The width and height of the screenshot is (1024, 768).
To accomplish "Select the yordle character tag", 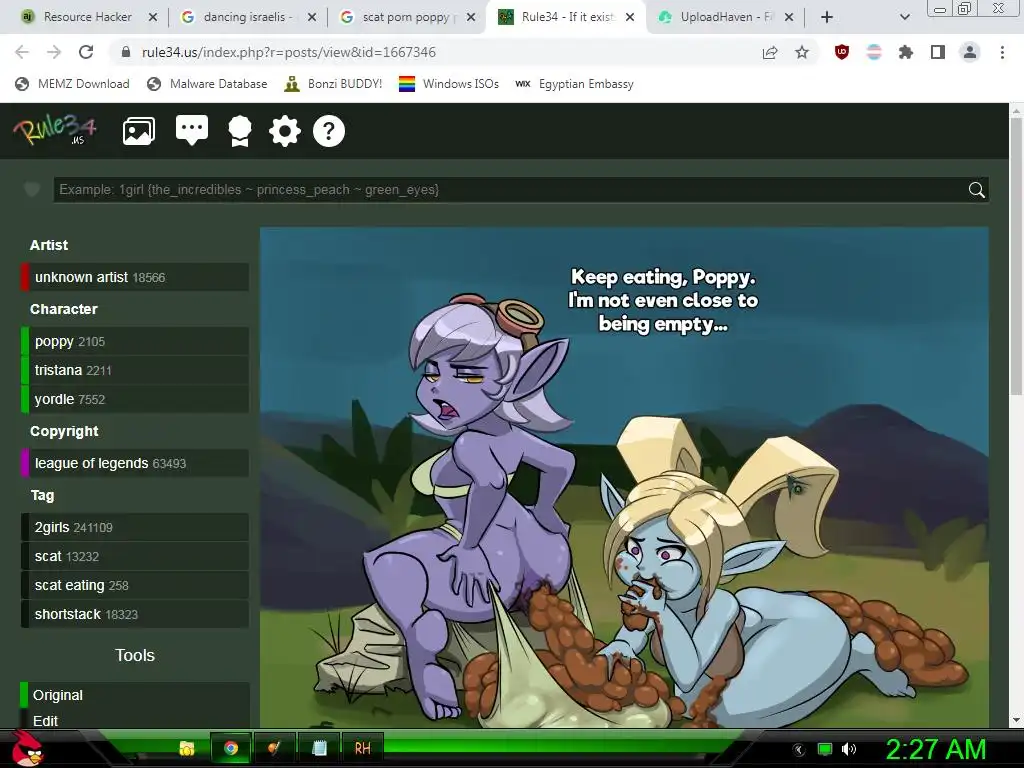I will 135,399.
